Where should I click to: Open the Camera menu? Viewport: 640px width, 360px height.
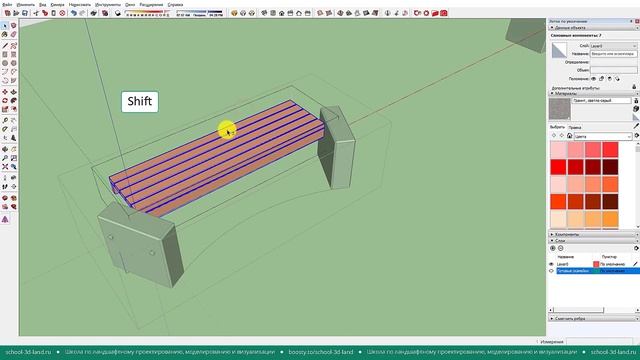(x=58, y=4)
